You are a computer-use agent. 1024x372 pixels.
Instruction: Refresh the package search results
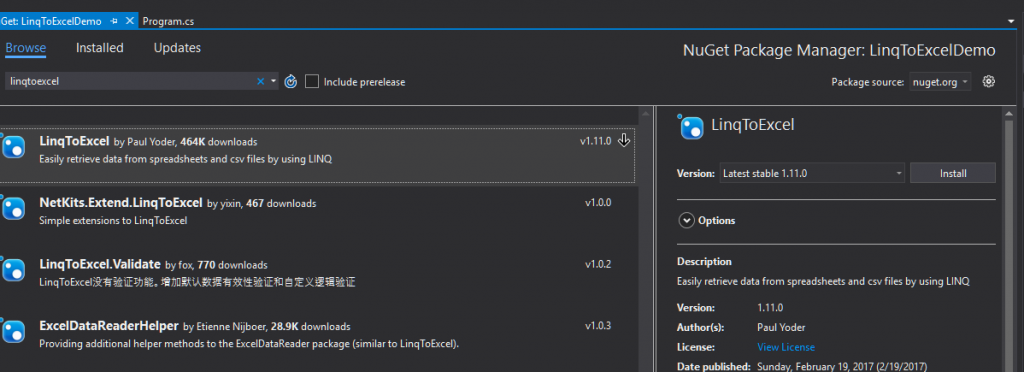pyautogui.click(x=291, y=82)
